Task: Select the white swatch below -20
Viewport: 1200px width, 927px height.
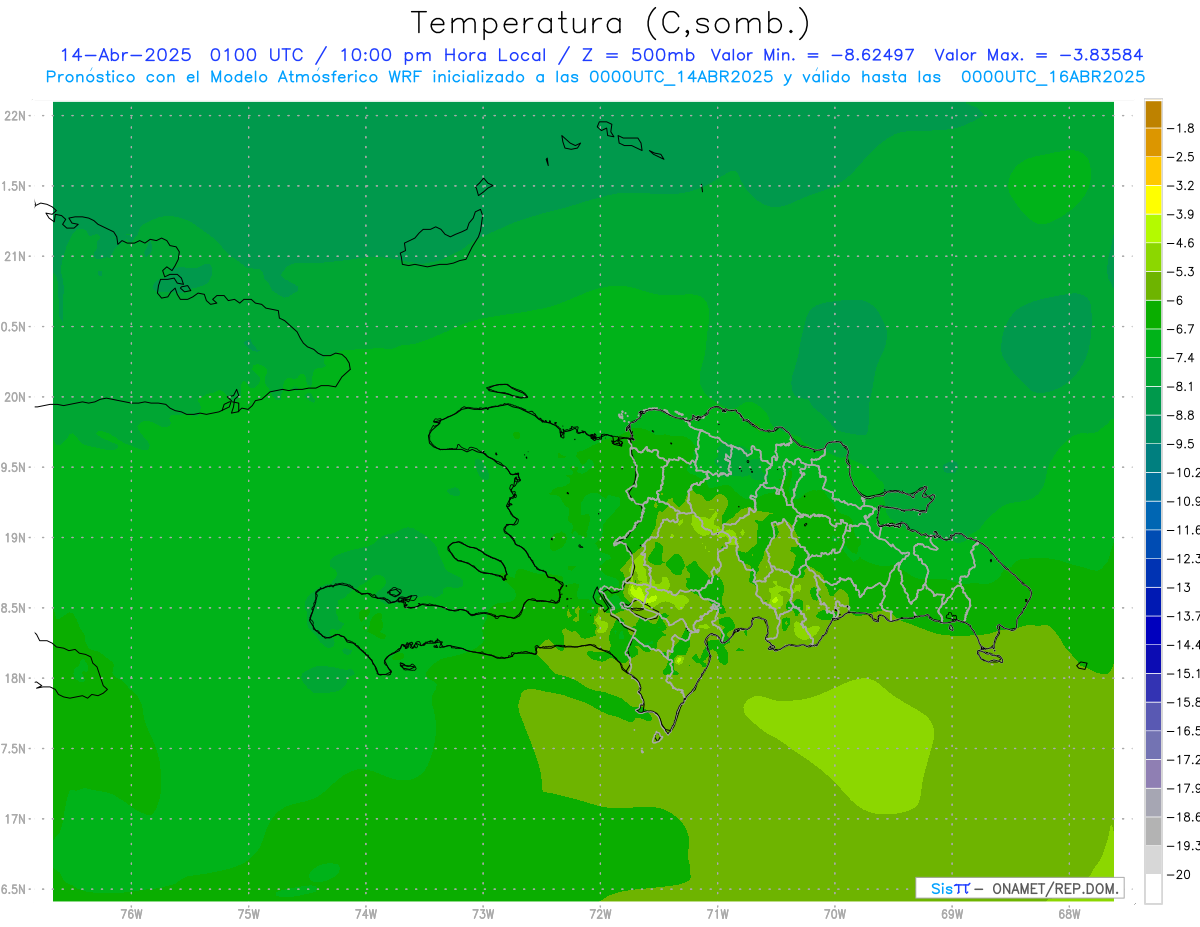Action: pos(1153,888)
